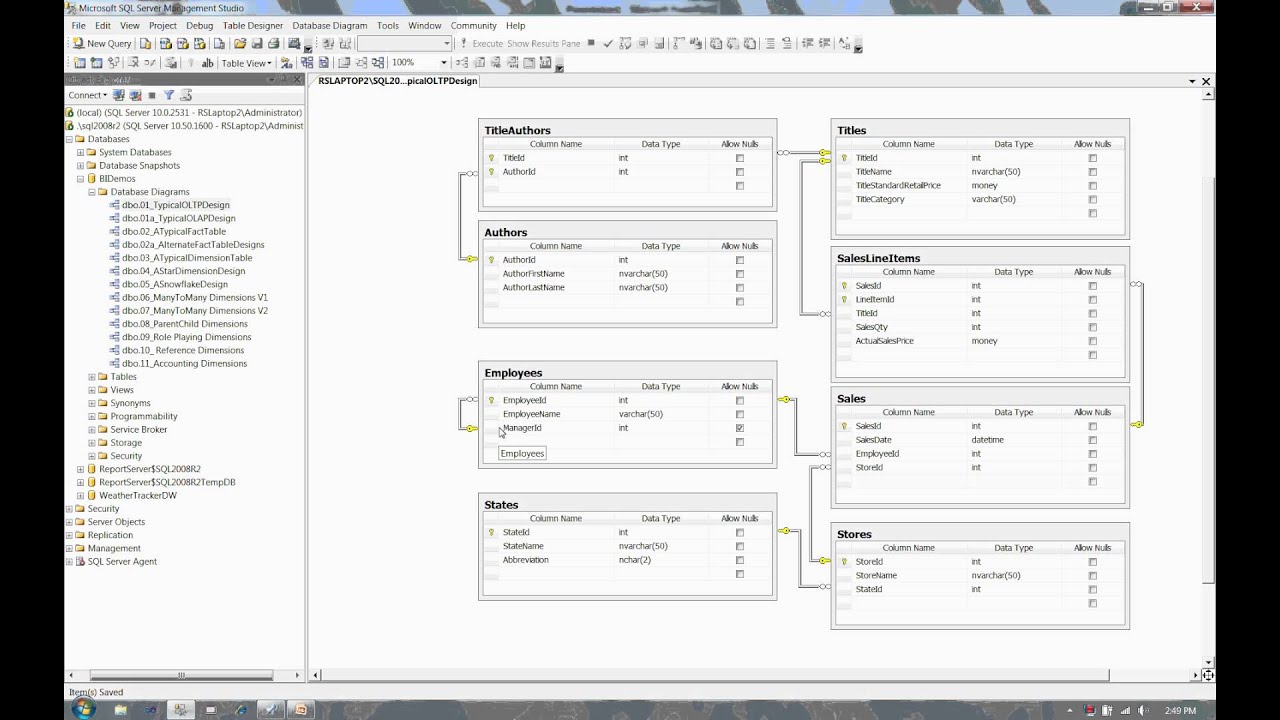The width and height of the screenshot is (1280, 720).
Task: Expand the System Databases node
Action: click(x=81, y=152)
